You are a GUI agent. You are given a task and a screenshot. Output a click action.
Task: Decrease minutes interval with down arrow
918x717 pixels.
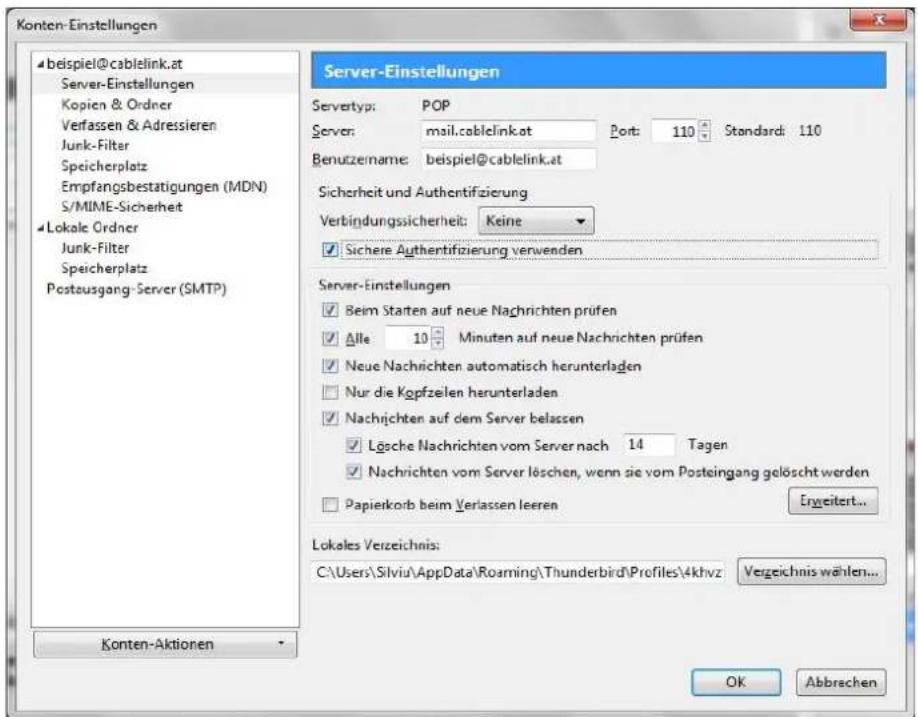437,343
